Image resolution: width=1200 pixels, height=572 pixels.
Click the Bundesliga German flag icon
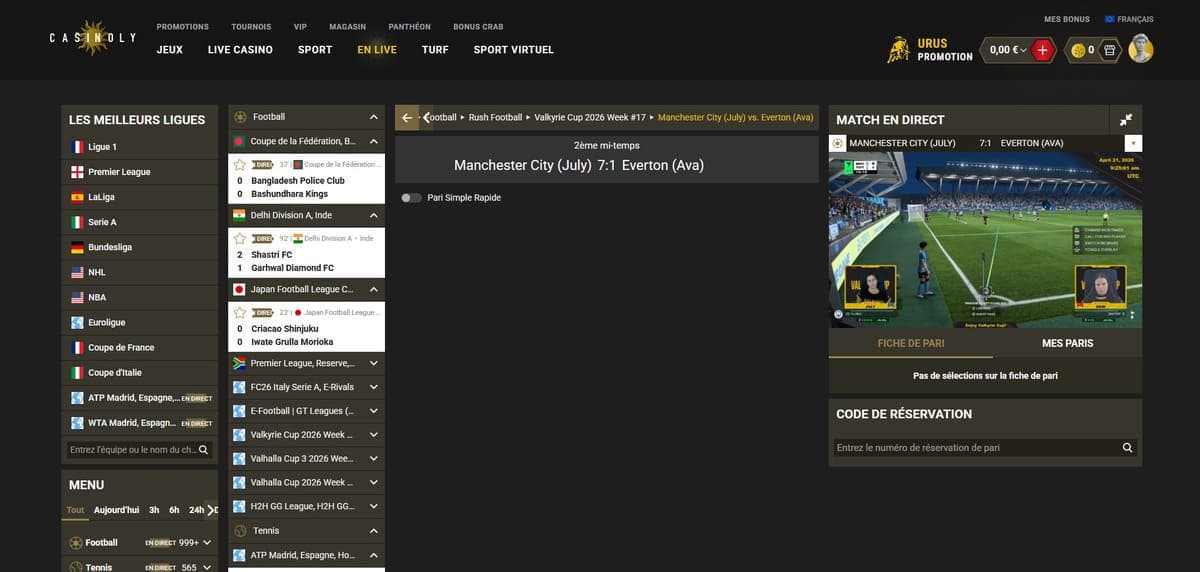(77, 247)
